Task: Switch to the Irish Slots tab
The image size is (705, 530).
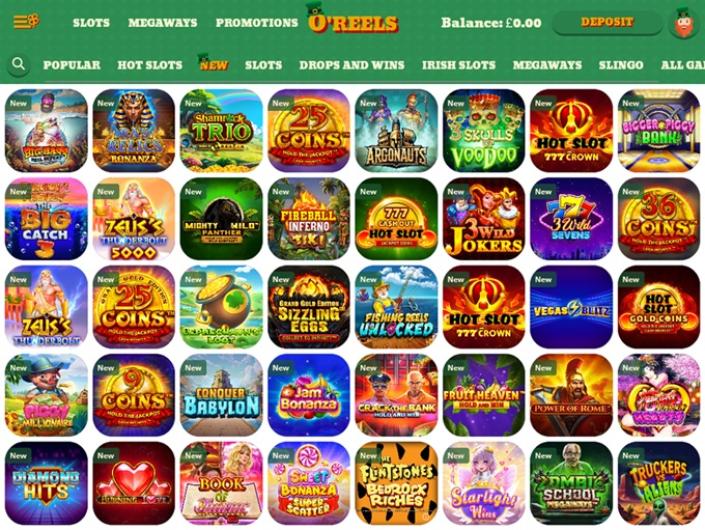Action: point(459,65)
